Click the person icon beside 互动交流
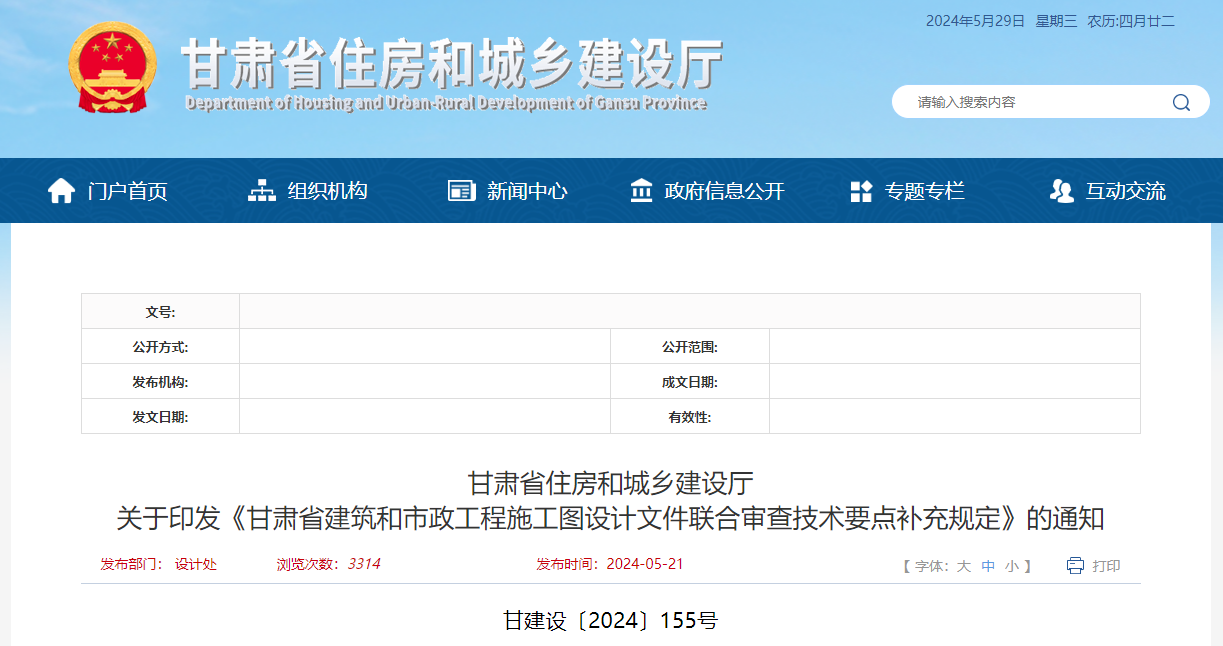 [1060, 190]
